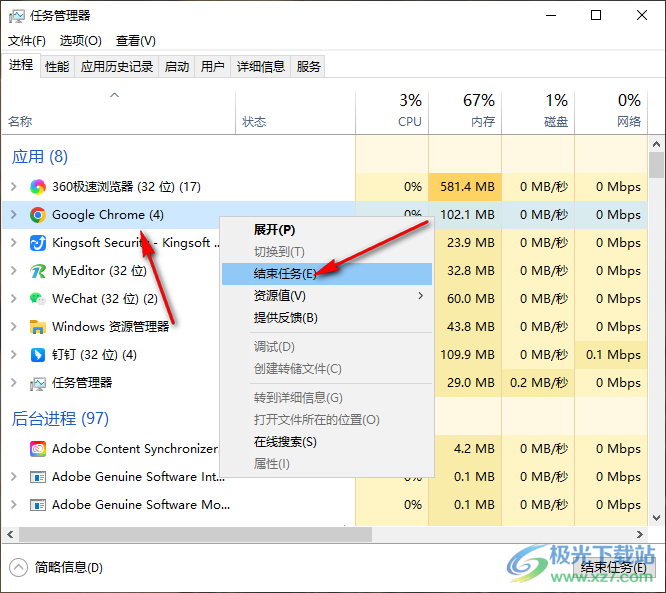This screenshot has width=666, height=593.
Task: Click the Windows 资源管理器 folder icon
Action: [x=38, y=327]
